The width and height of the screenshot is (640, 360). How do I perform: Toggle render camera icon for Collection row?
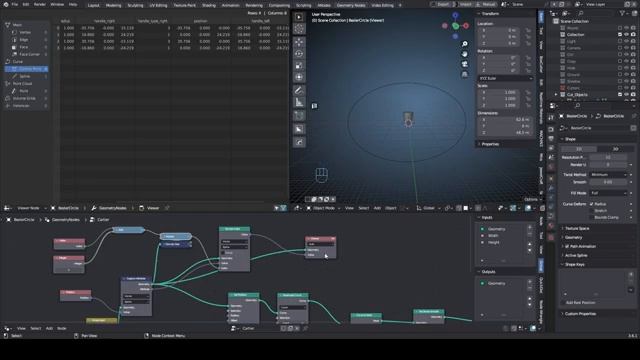[x=633, y=35]
